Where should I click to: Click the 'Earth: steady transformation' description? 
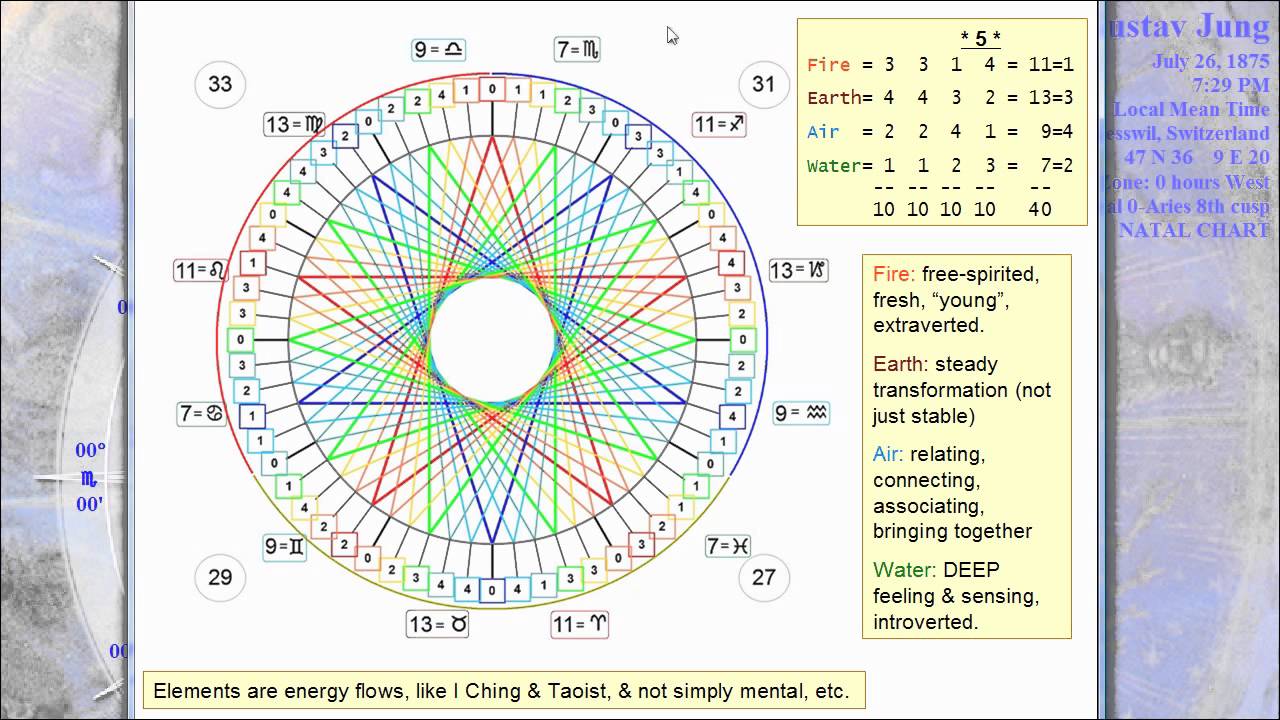point(963,390)
